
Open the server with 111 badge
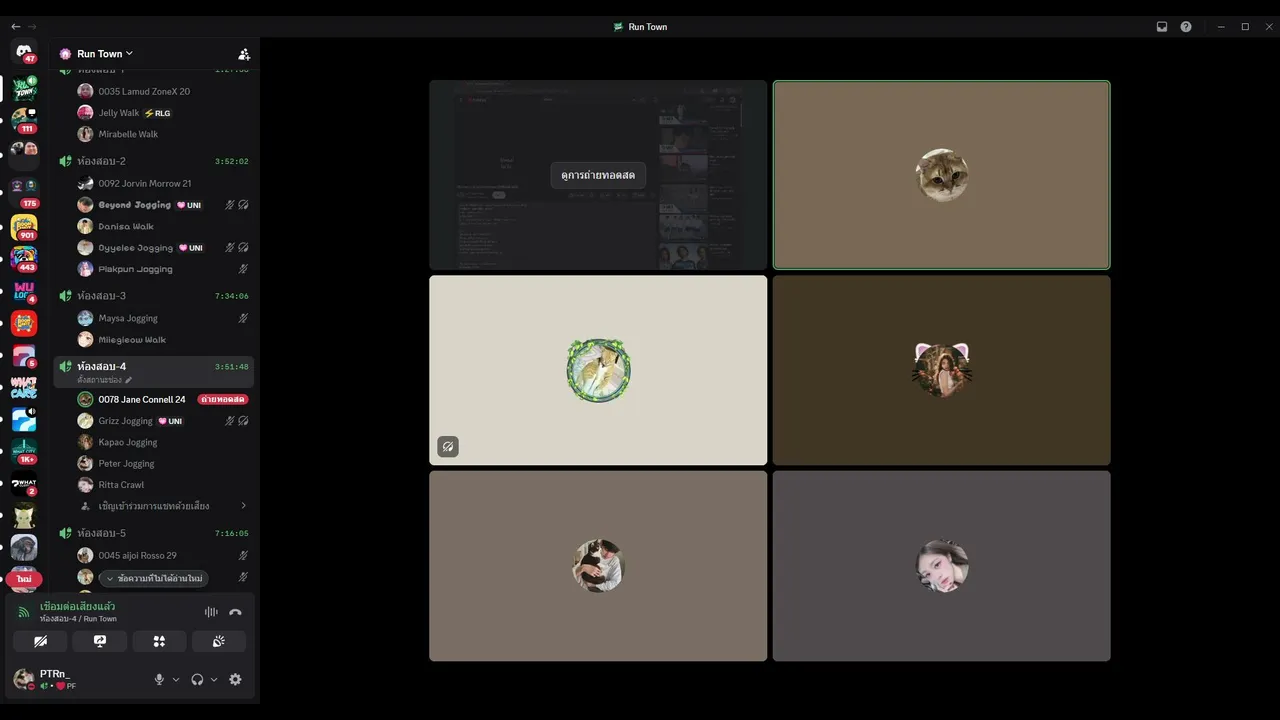[24, 120]
